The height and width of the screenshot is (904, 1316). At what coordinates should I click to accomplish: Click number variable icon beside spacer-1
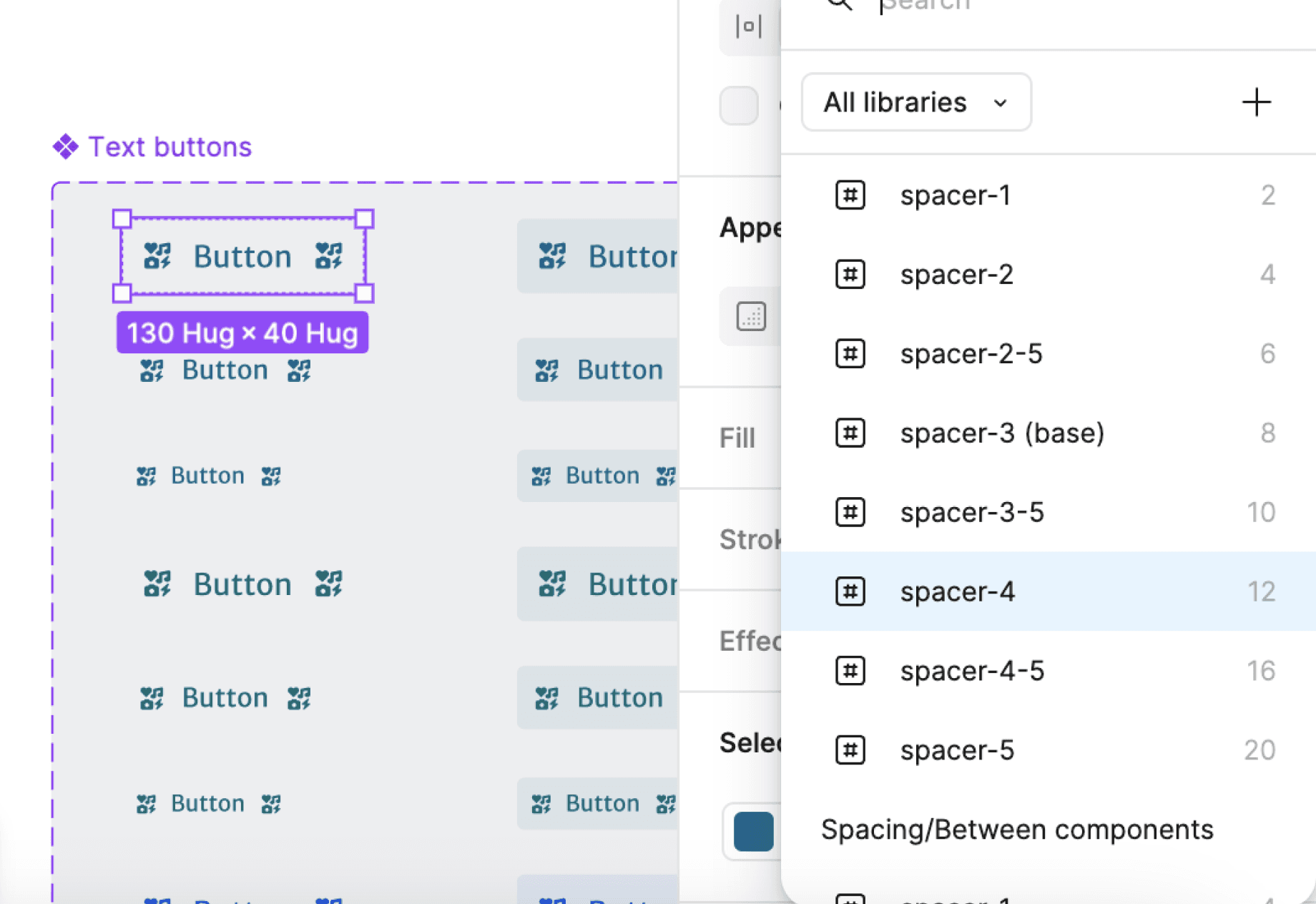850,195
